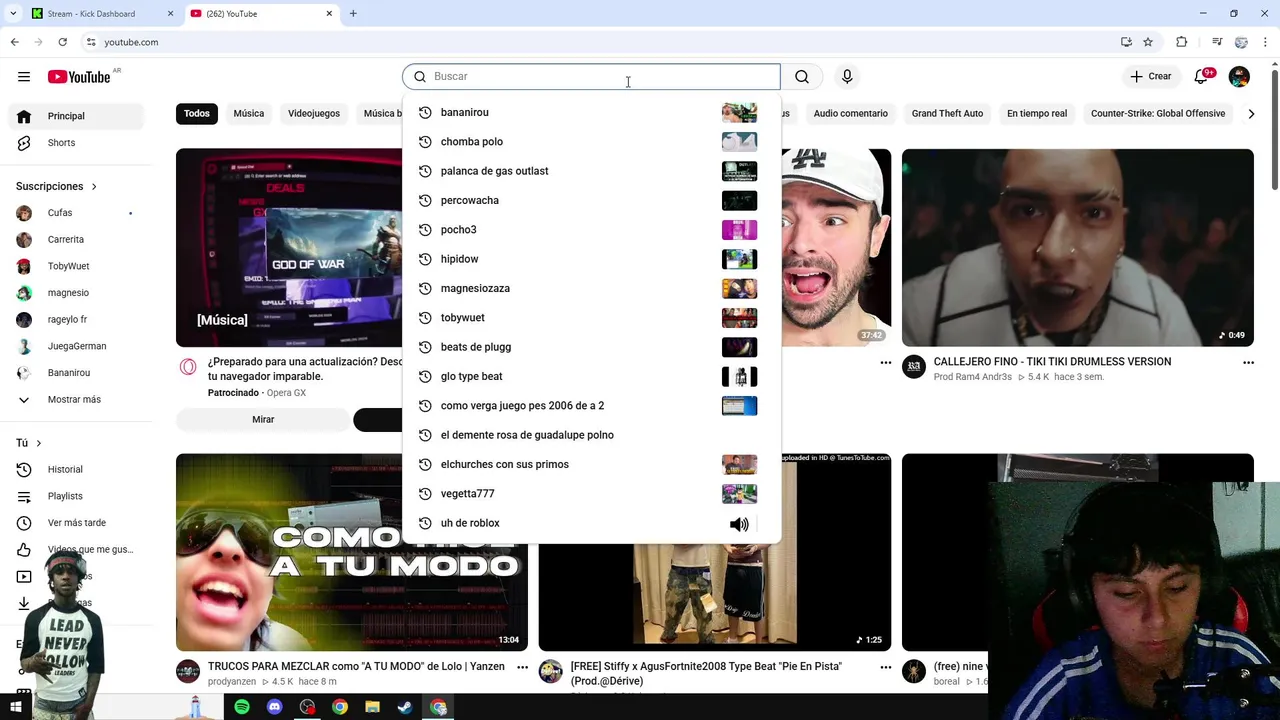This screenshot has width=1280, height=720.
Task: Click the Crear button
Action: pos(1150,77)
